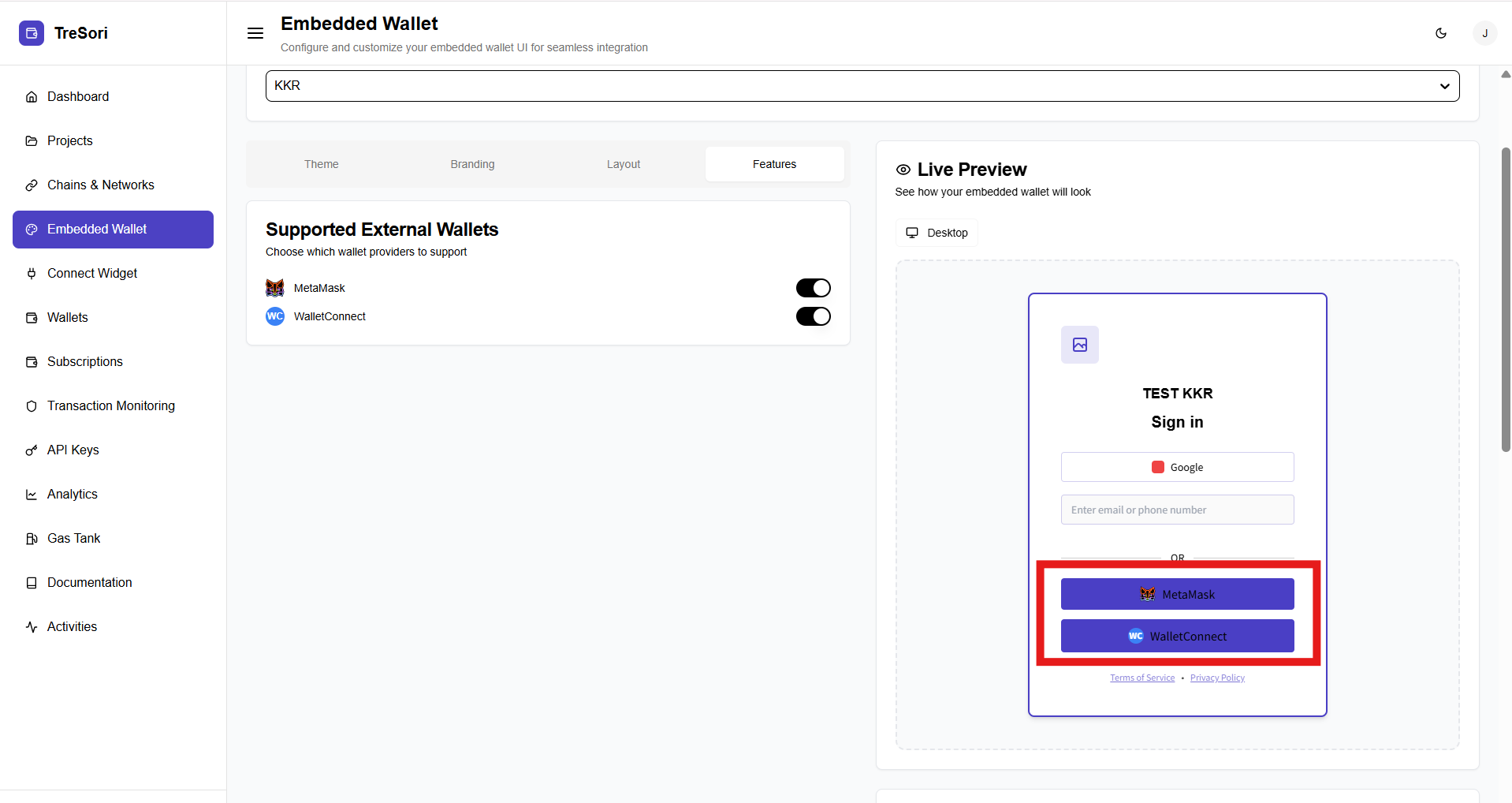Viewport: 1512px width, 803px height.
Task: Open the Layout tab
Action: [624, 164]
